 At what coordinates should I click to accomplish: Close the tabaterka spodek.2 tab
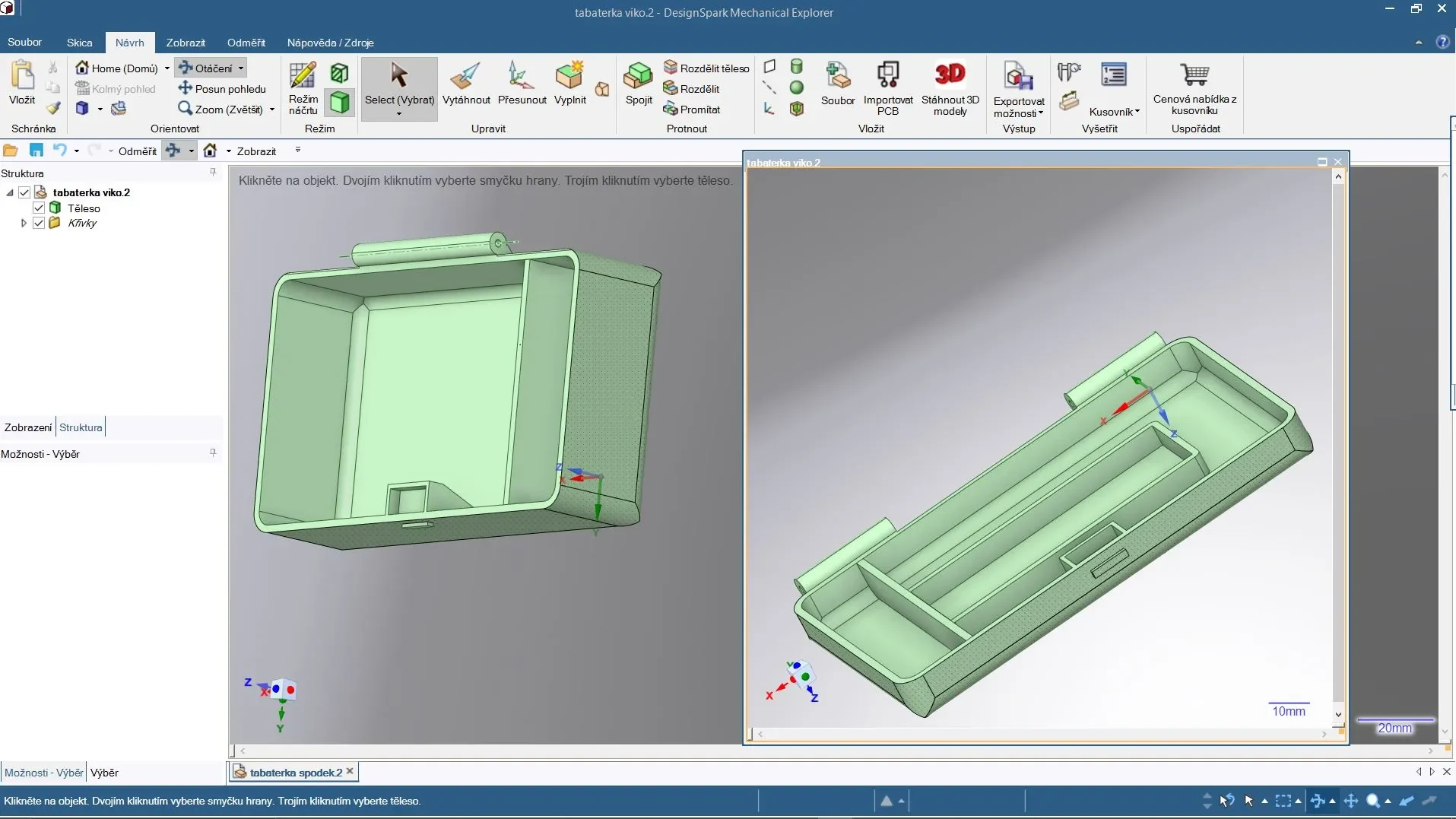coord(350,771)
